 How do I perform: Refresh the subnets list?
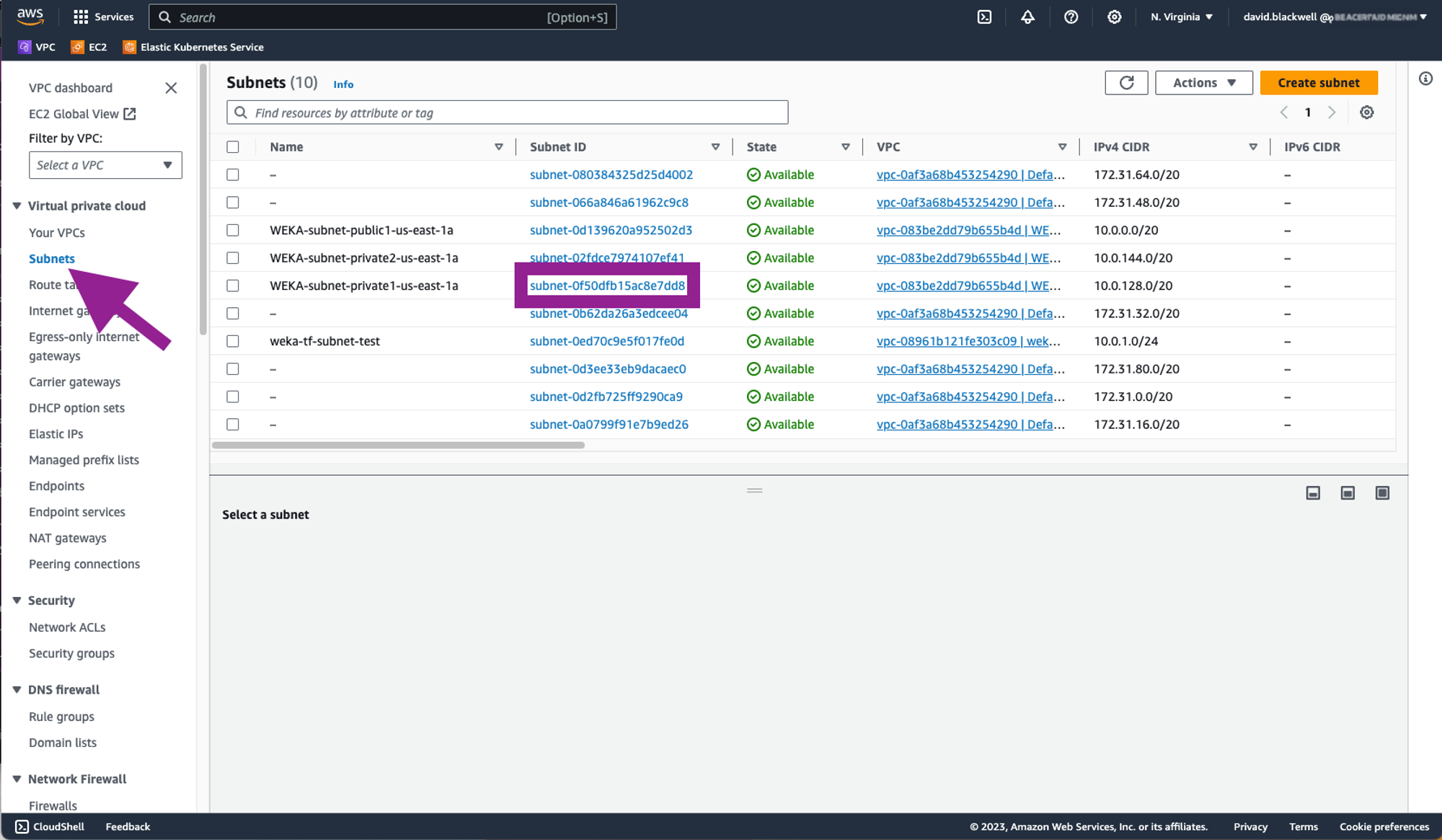tap(1126, 83)
